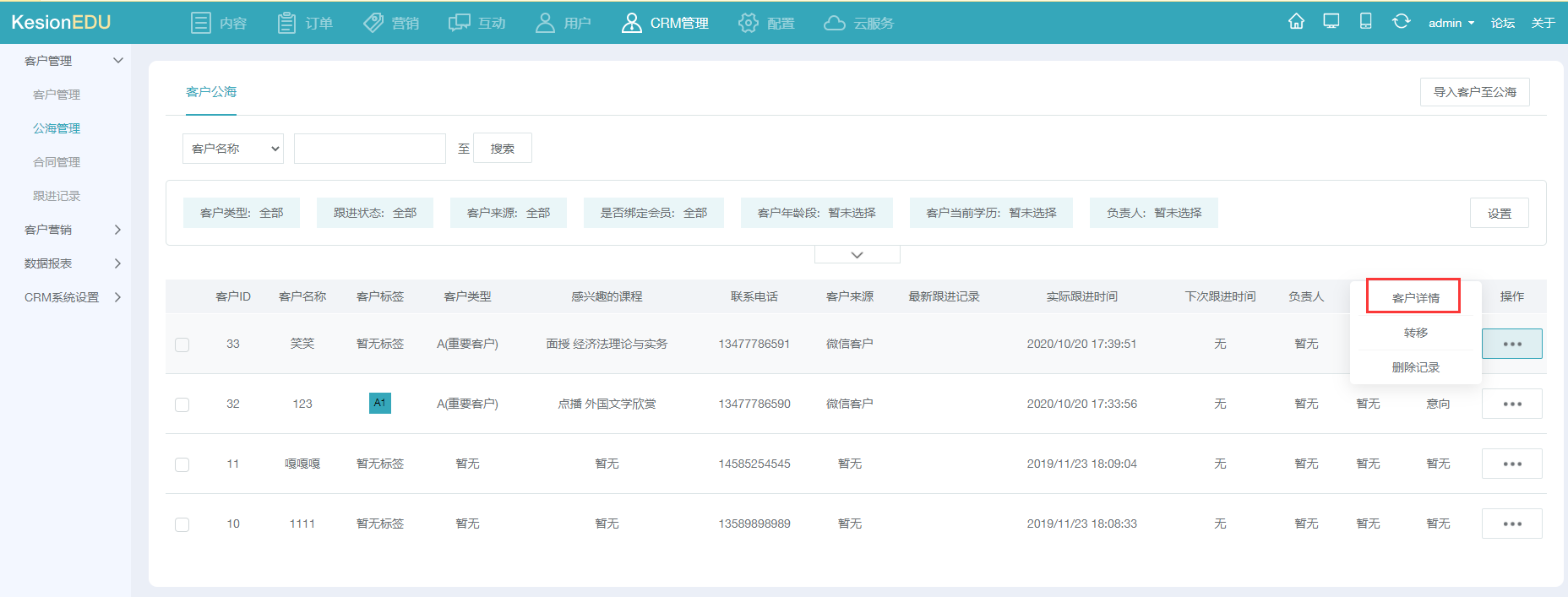This screenshot has width=1568, height=597.
Task: Click the refresh sync icon
Action: pos(1402,21)
